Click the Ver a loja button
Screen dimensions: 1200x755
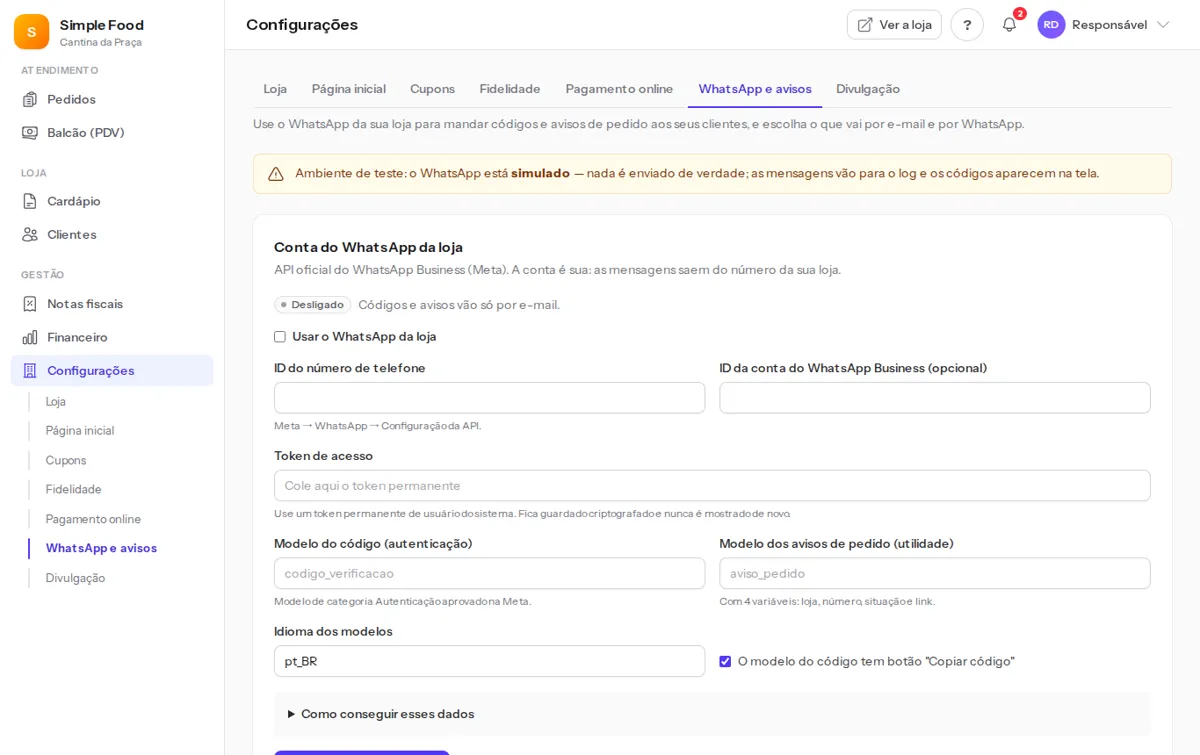pyautogui.click(x=894, y=25)
